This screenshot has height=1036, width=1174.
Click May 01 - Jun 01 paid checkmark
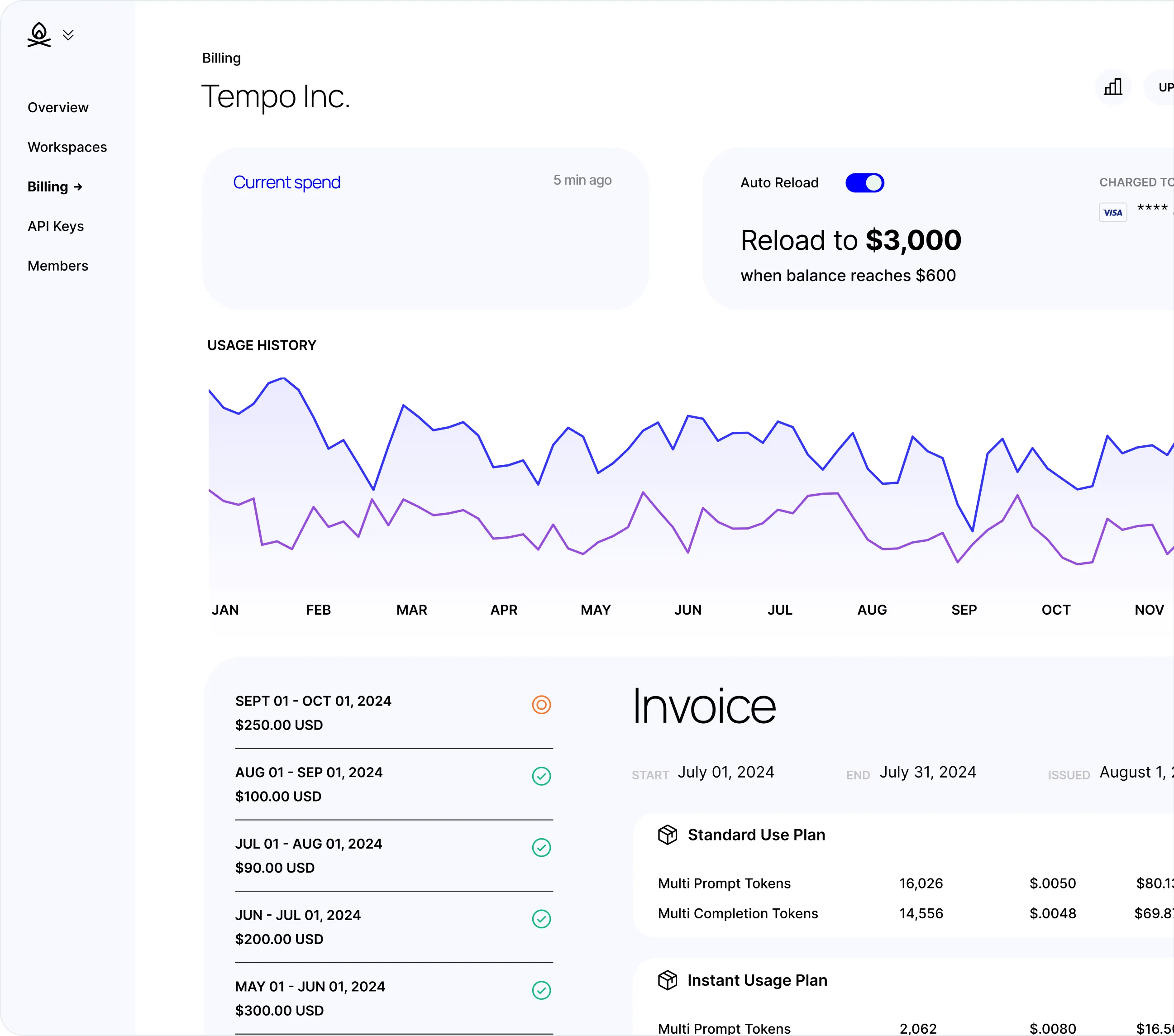(x=541, y=990)
